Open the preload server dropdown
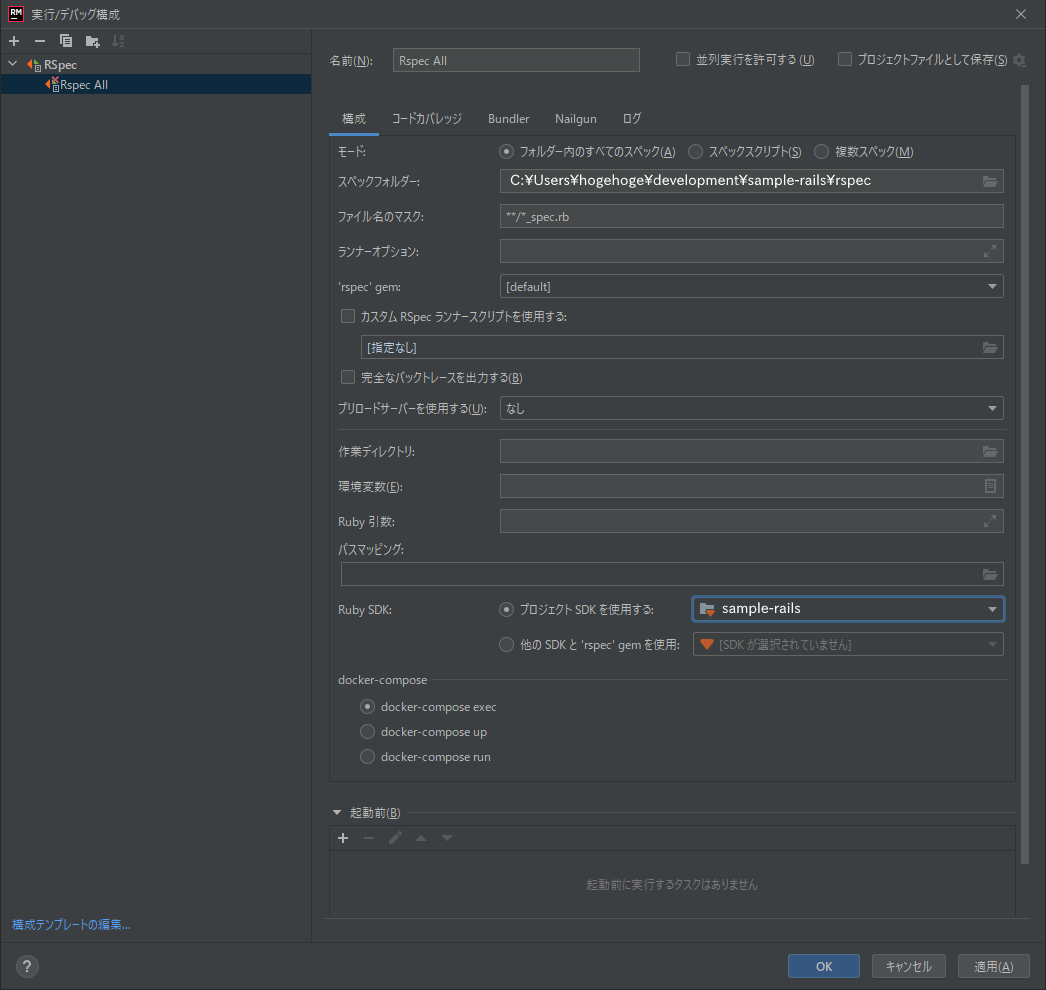Screen dimensions: 1046x990 click(x=751, y=408)
